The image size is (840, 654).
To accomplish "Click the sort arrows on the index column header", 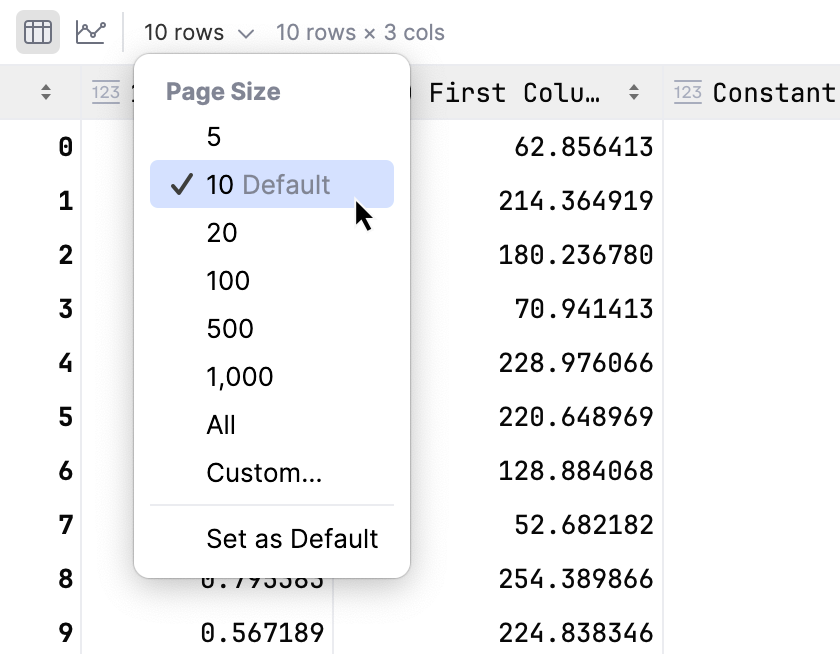I will 45,93.
